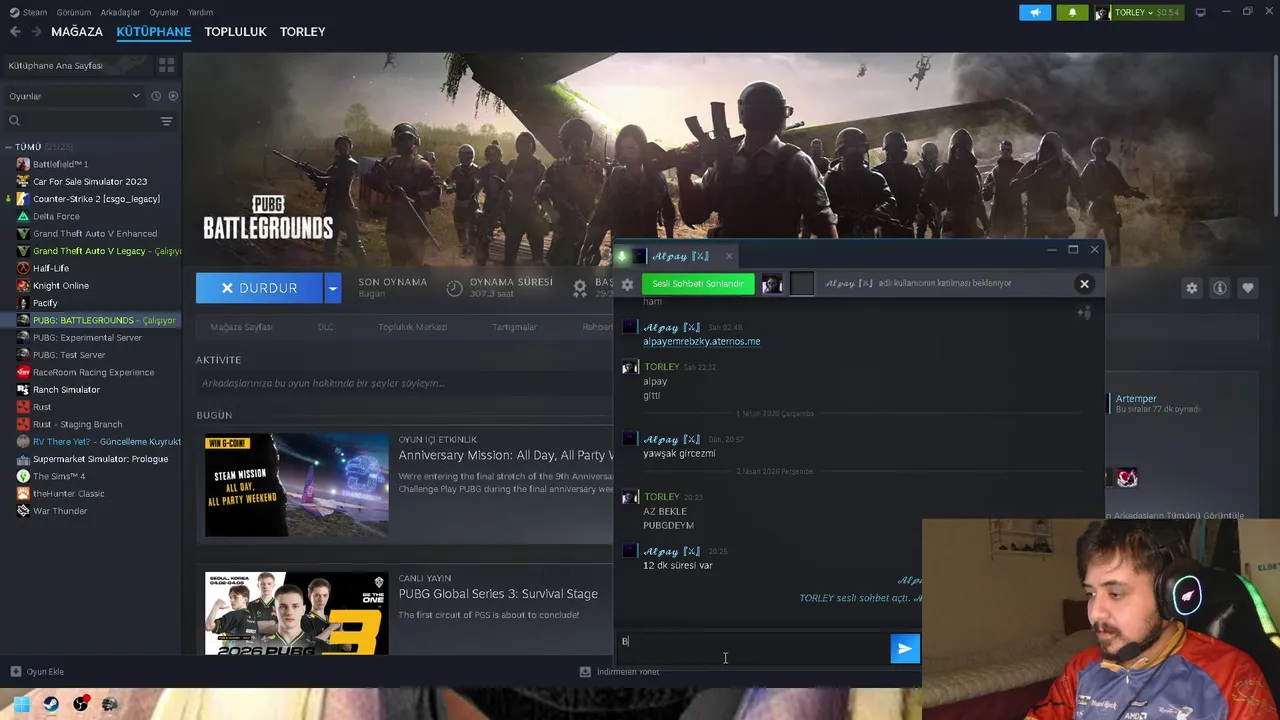Click Windows Start button on taskbar
The image size is (1280, 720).
[x=21, y=704]
